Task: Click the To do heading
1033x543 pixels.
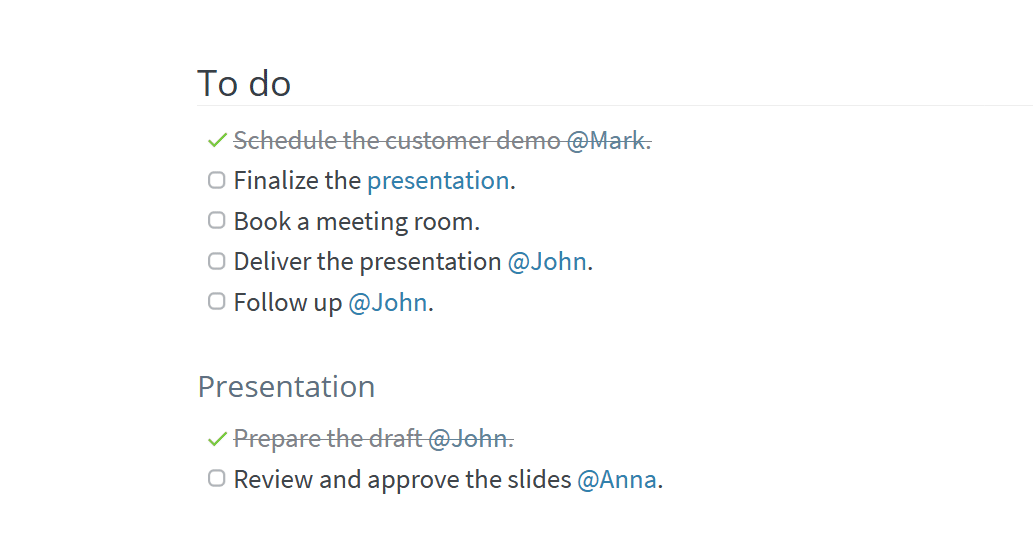Action: tap(244, 84)
